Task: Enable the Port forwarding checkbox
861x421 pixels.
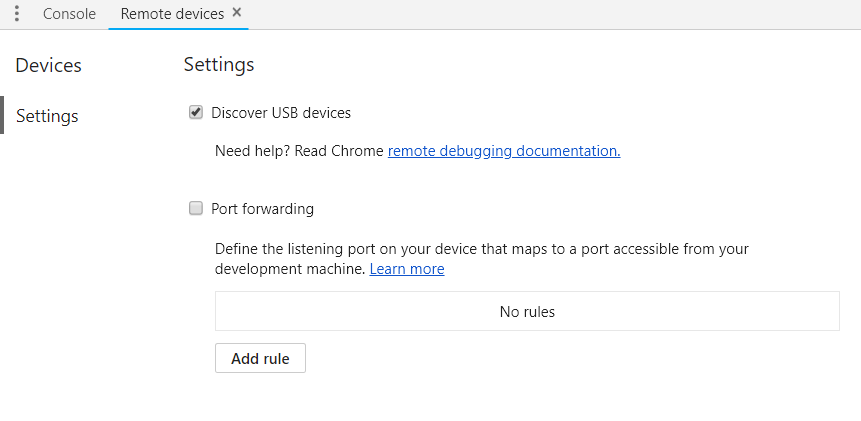Action: coord(196,209)
